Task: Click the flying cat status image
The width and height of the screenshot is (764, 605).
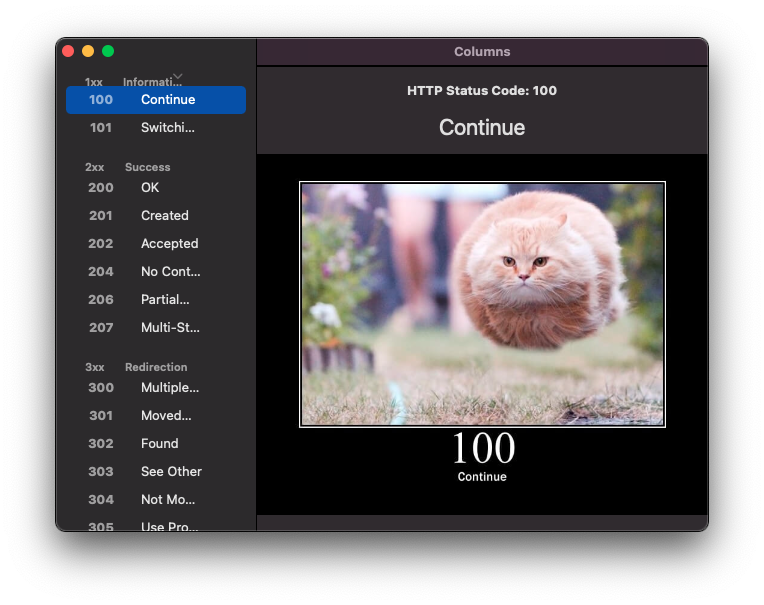Action: pyautogui.click(x=482, y=304)
